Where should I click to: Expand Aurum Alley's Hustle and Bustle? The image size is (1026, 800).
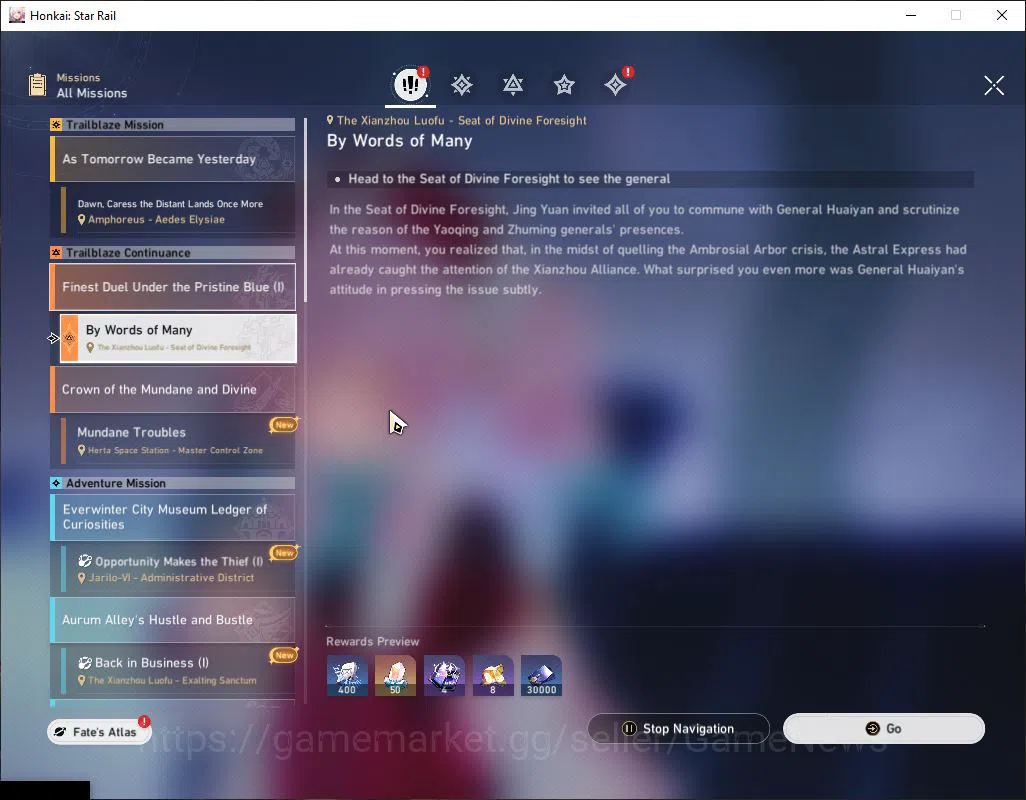[173, 619]
